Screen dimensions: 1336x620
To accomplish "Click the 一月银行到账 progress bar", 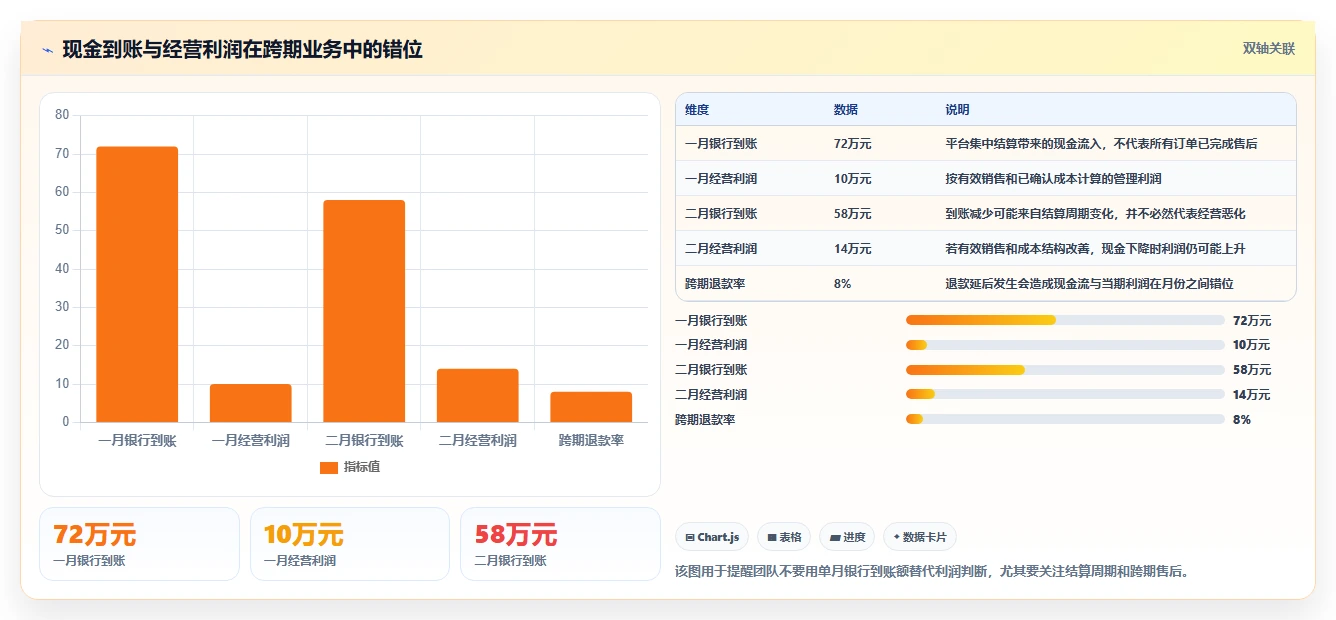I will 1065,320.
